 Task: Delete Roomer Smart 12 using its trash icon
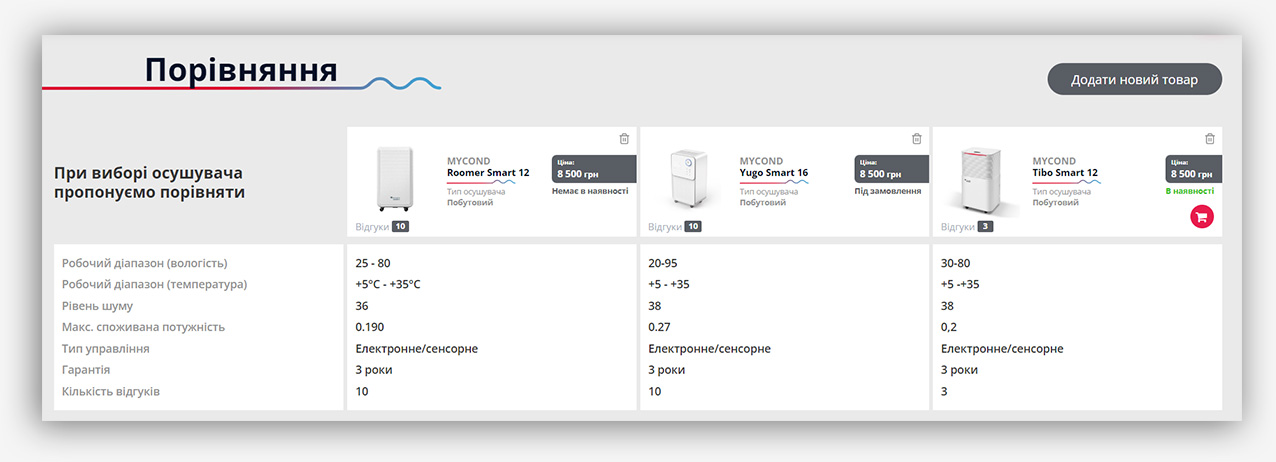[624, 139]
